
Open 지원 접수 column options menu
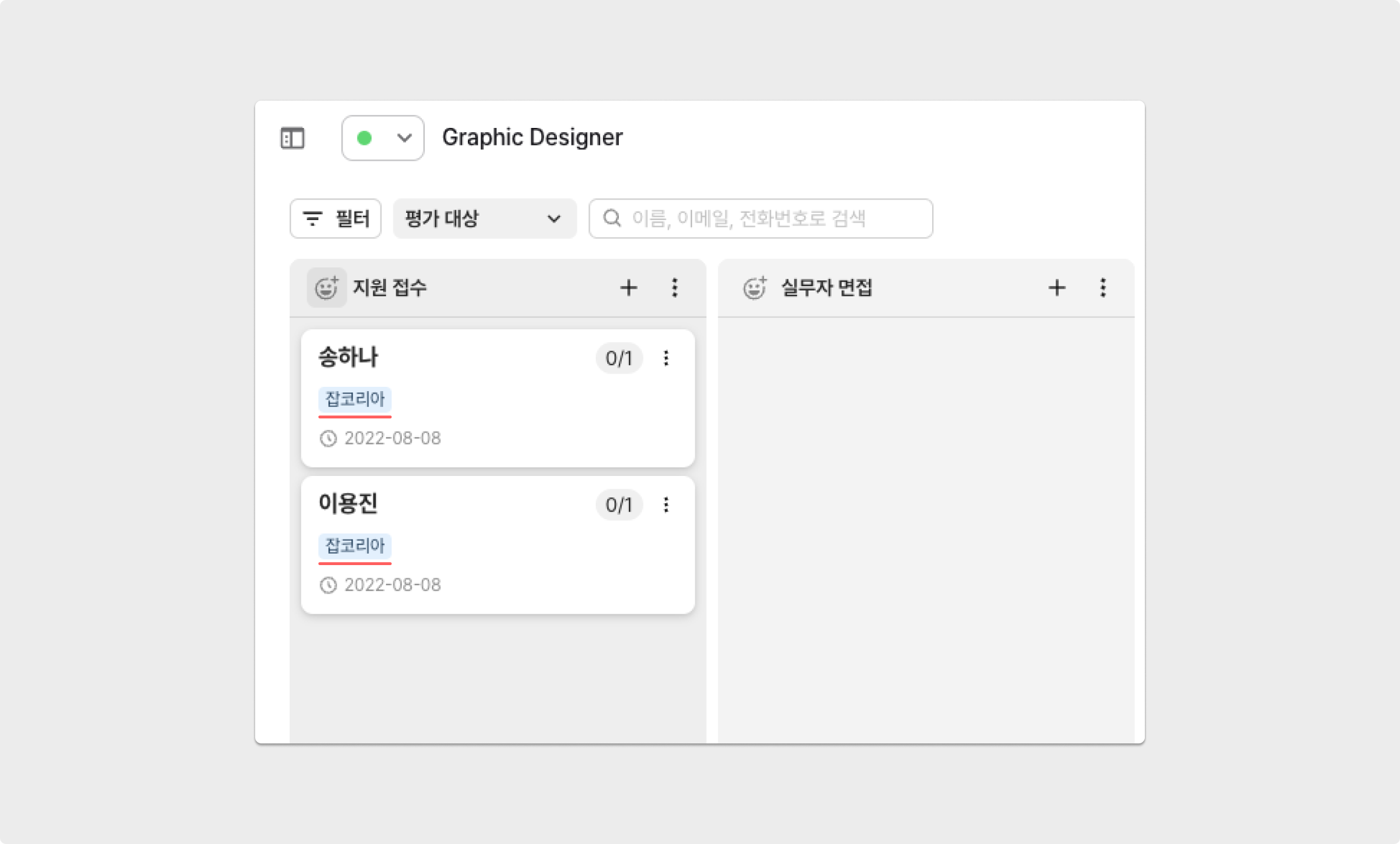pyautogui.click(x=675, y=287)
